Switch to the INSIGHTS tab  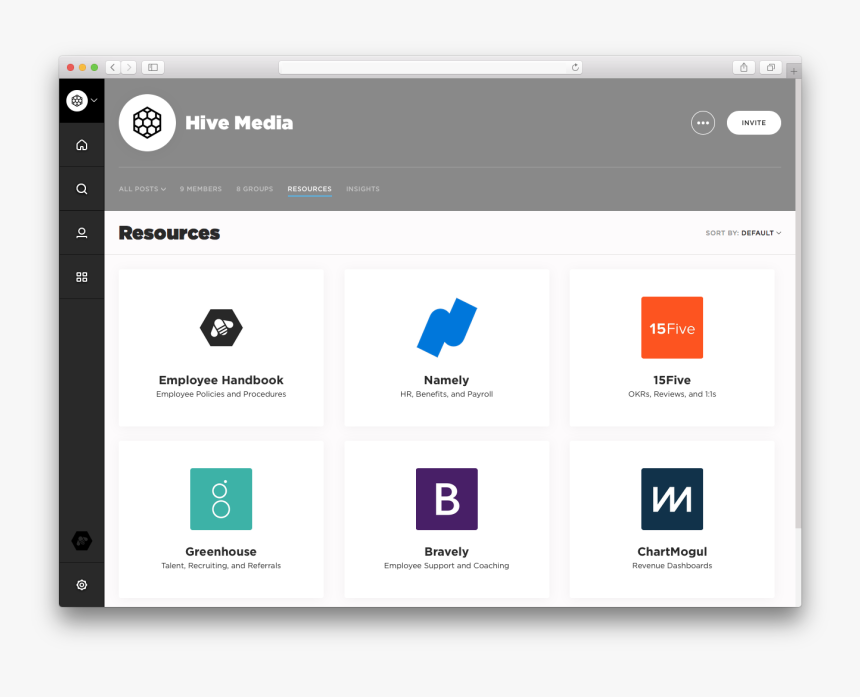coord(363,189)
